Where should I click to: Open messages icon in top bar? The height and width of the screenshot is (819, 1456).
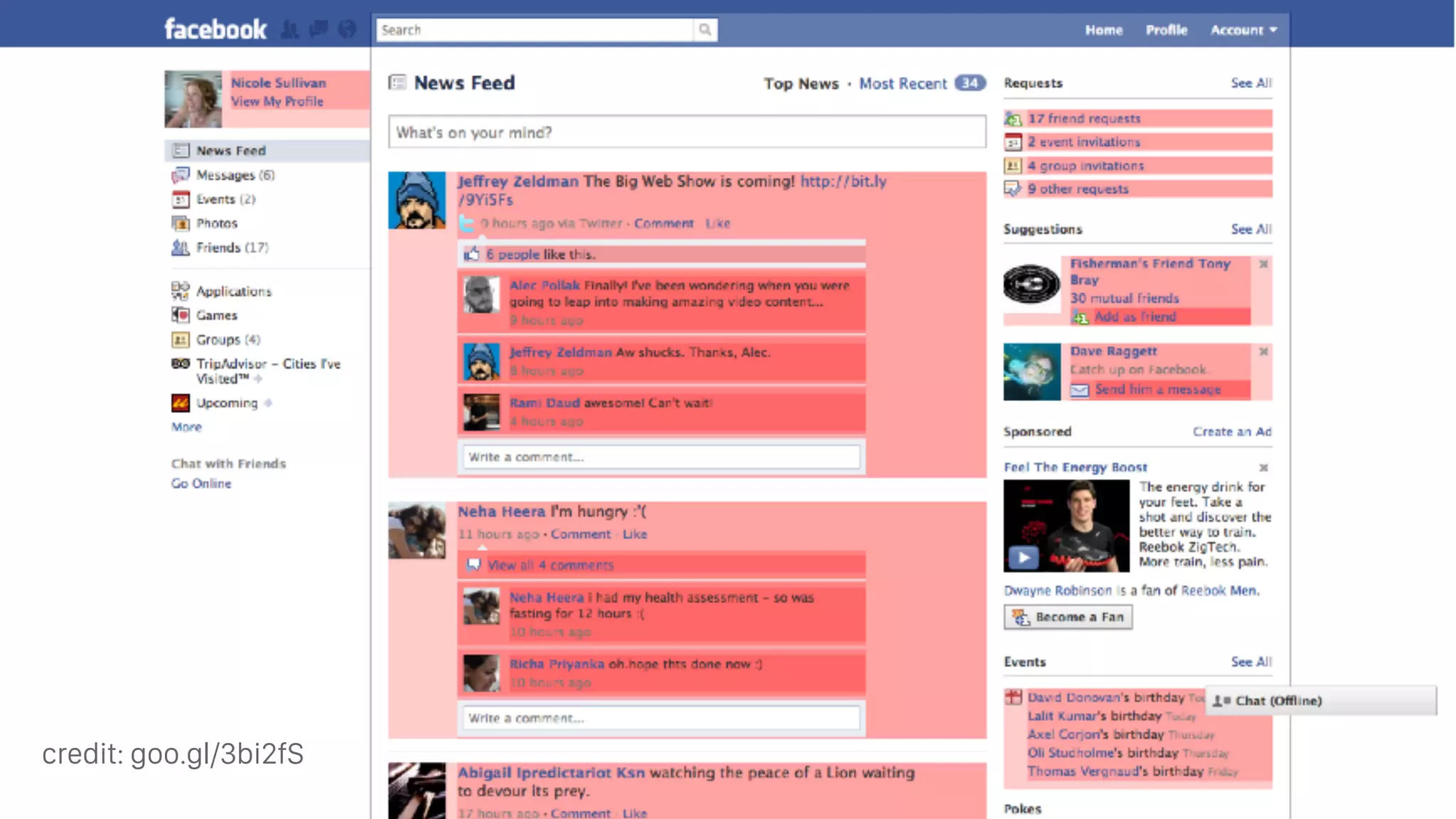[318, 29]
